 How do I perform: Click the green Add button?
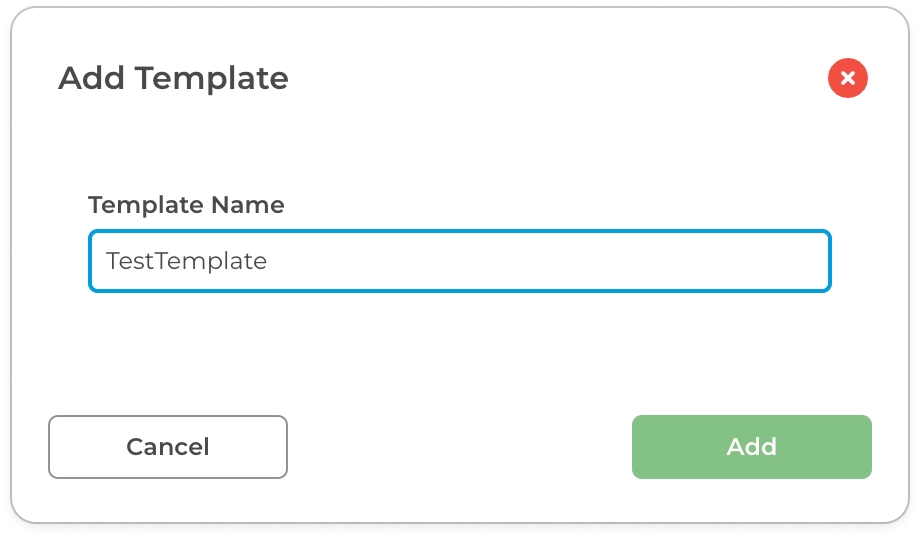click(751, 447)
